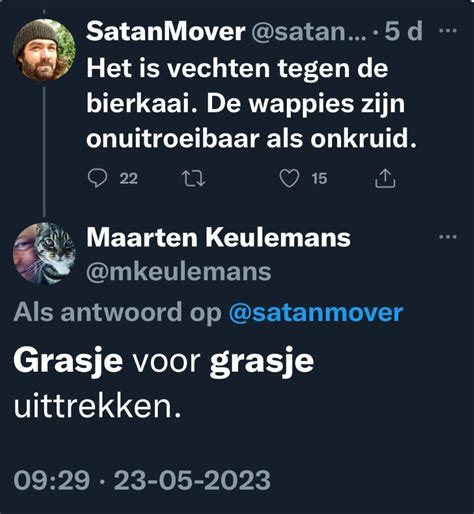474x514 pixels.
Task: Click the reply speech bubble icon
Action: point(98,178)
